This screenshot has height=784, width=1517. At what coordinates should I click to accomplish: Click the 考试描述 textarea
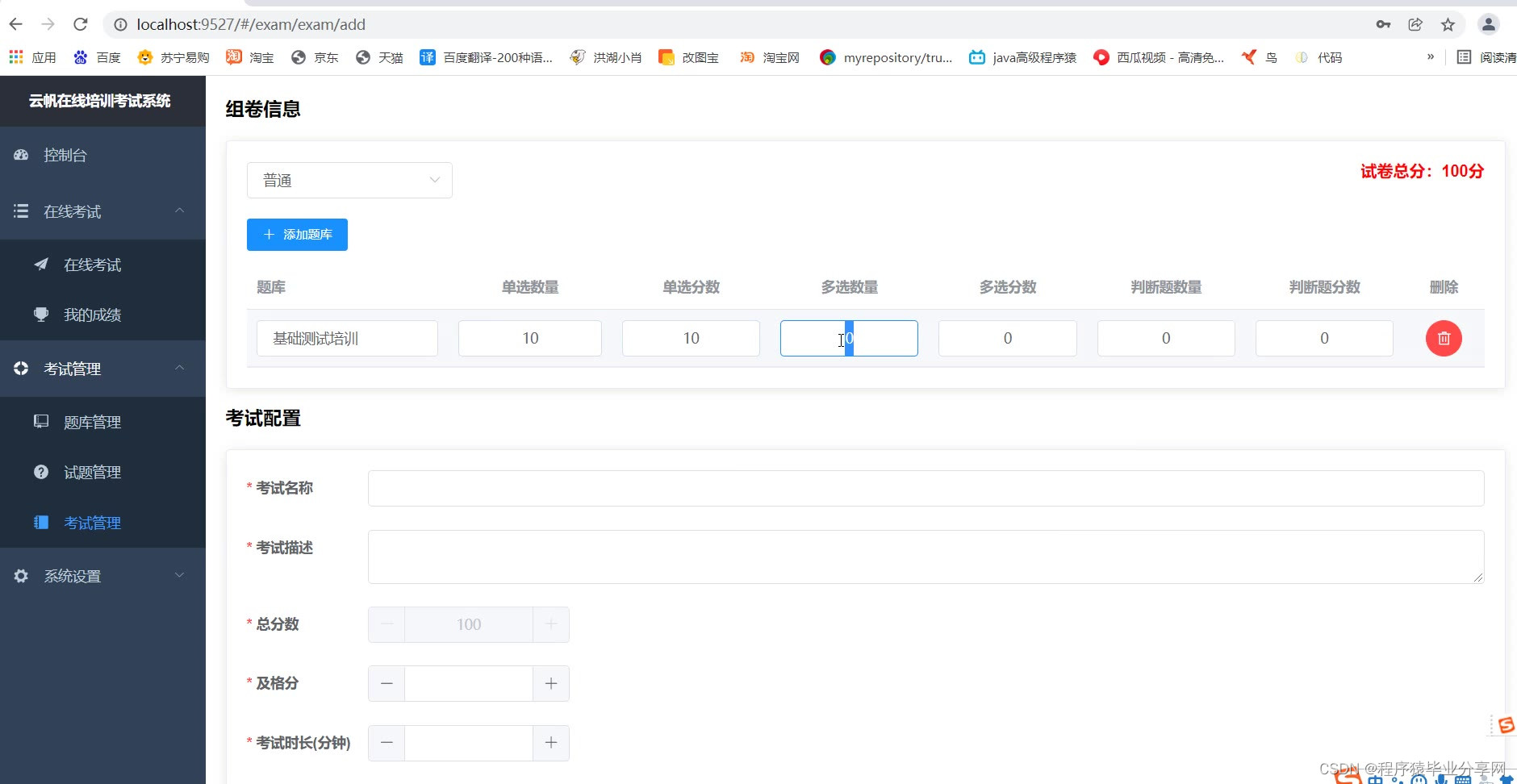pyautogui.click(x=926, y=557)
